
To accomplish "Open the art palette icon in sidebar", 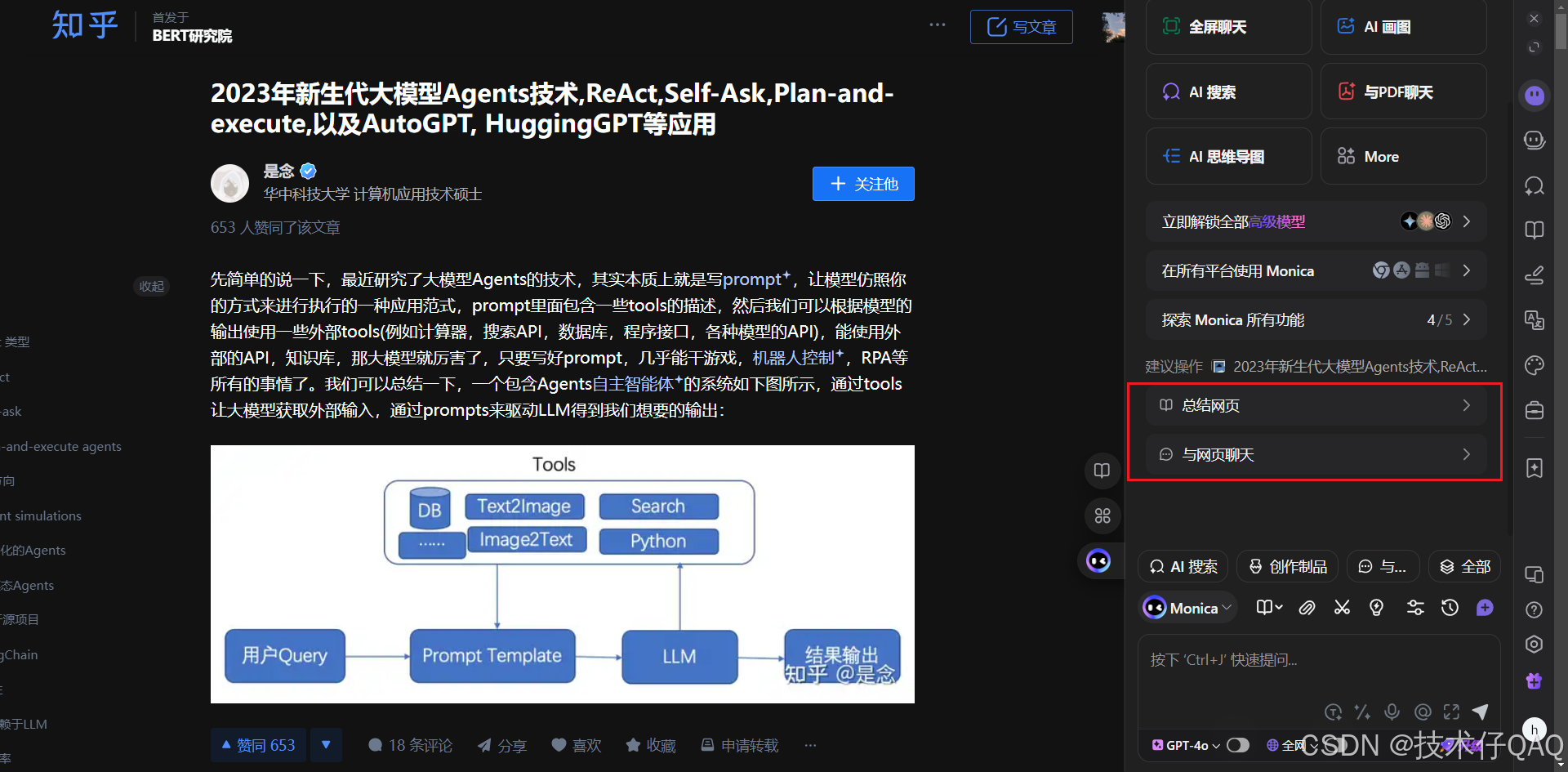I will coord(1535,365).
